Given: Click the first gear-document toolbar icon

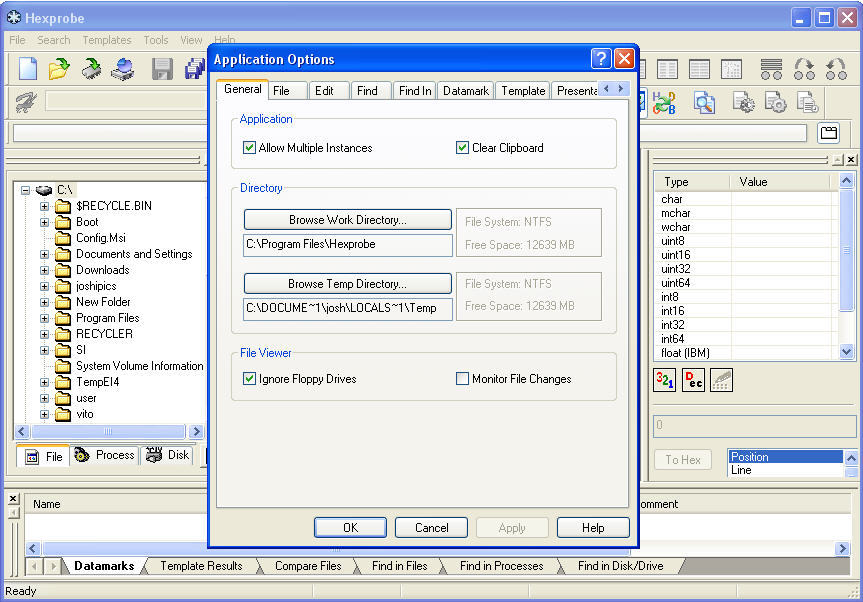Looking at the screenshot, I should pyautogui.click(x=743, y=103).
